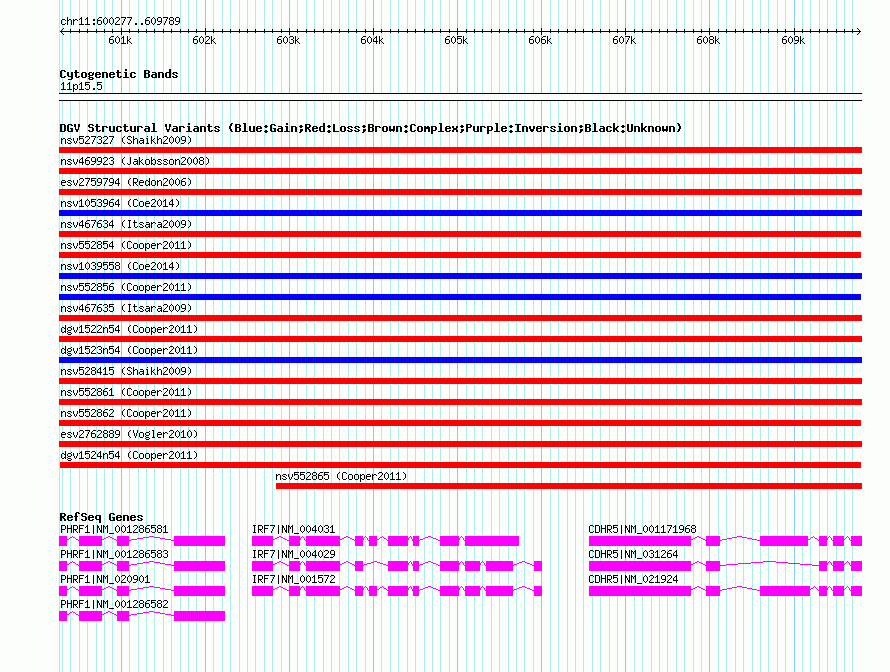
Task: Click the nsv552854 (Cooper2011) label
Action: pos(126,245)
